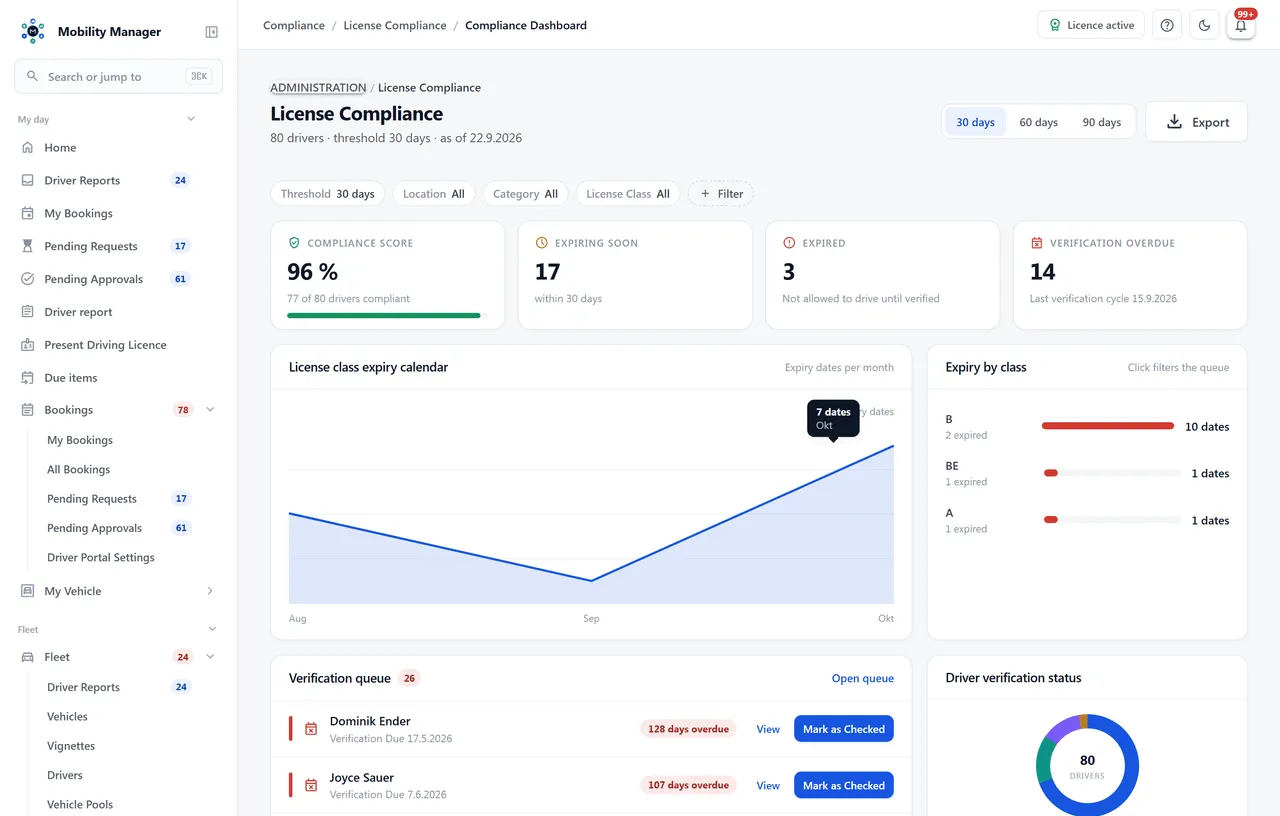This screenshot has height=816, width=1280.
Task: Export the compliance report
Action: (1196, 122)
